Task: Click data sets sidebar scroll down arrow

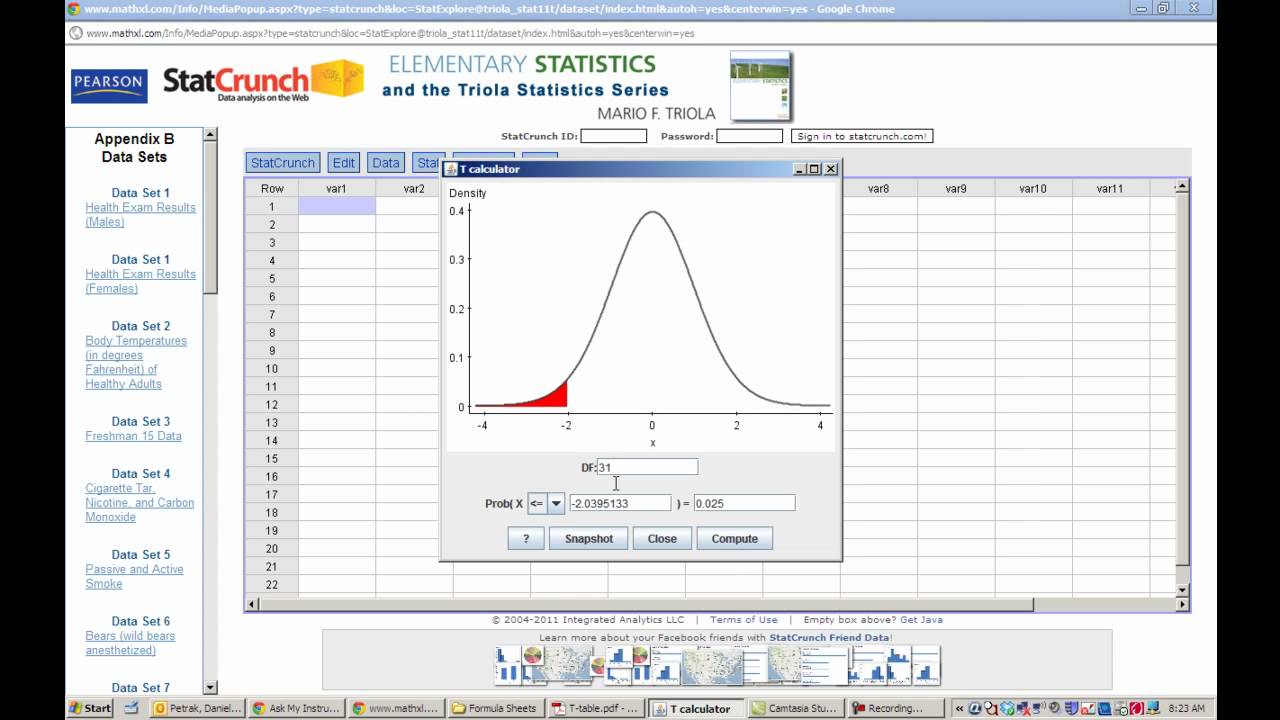Action: coord(210,687)
